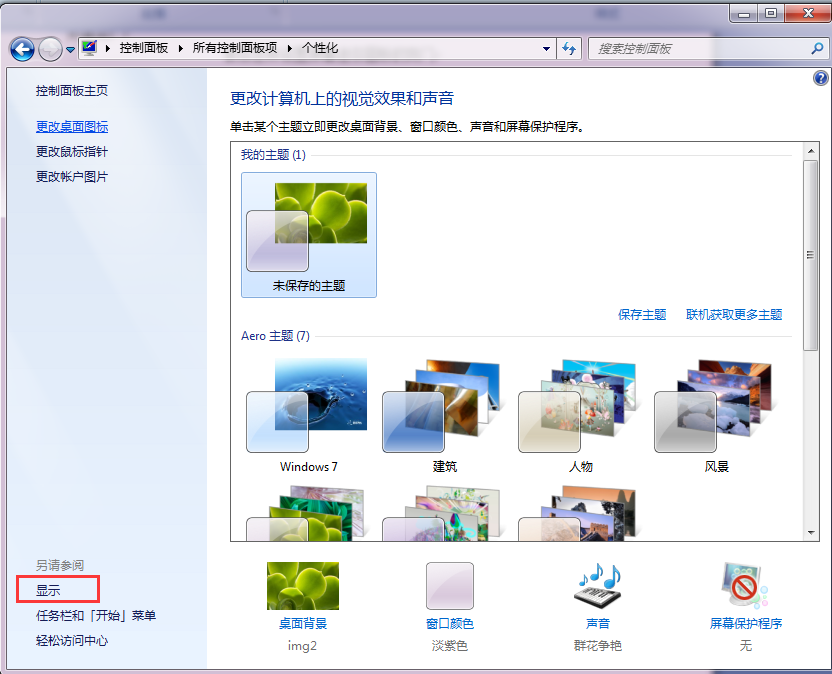Open the 更改鼠标指针 link
This screenshot has width=832, height=674.
pyautogui.click(x=72, y=152)
